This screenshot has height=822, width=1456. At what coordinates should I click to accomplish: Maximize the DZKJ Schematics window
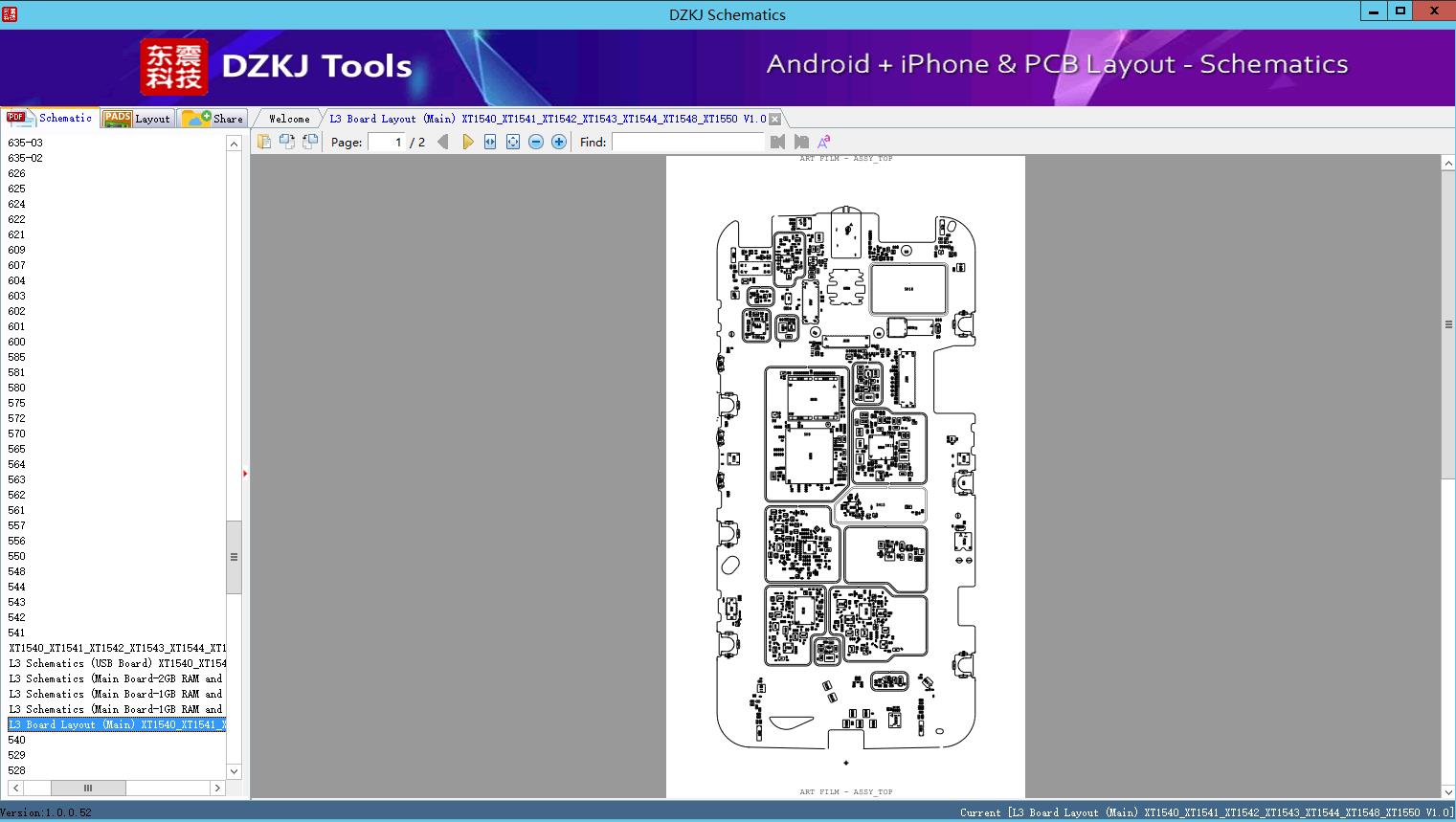click(1400, 11)
